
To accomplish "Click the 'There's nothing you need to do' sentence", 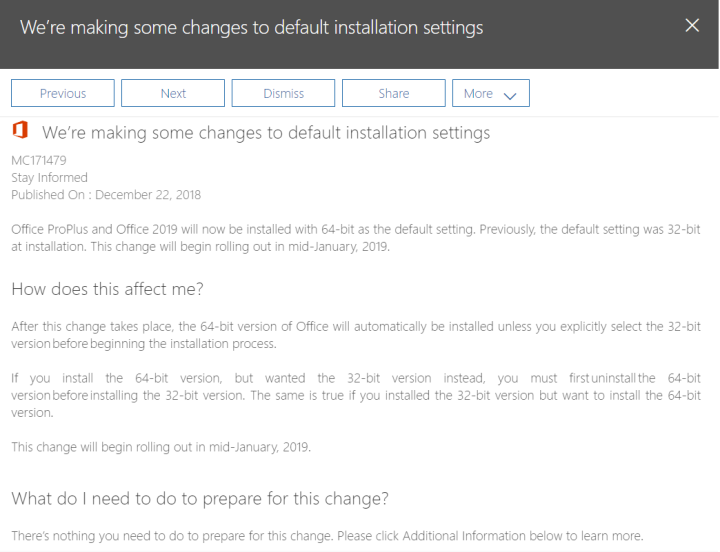I will pyautogui.click(x=327, y=536).
